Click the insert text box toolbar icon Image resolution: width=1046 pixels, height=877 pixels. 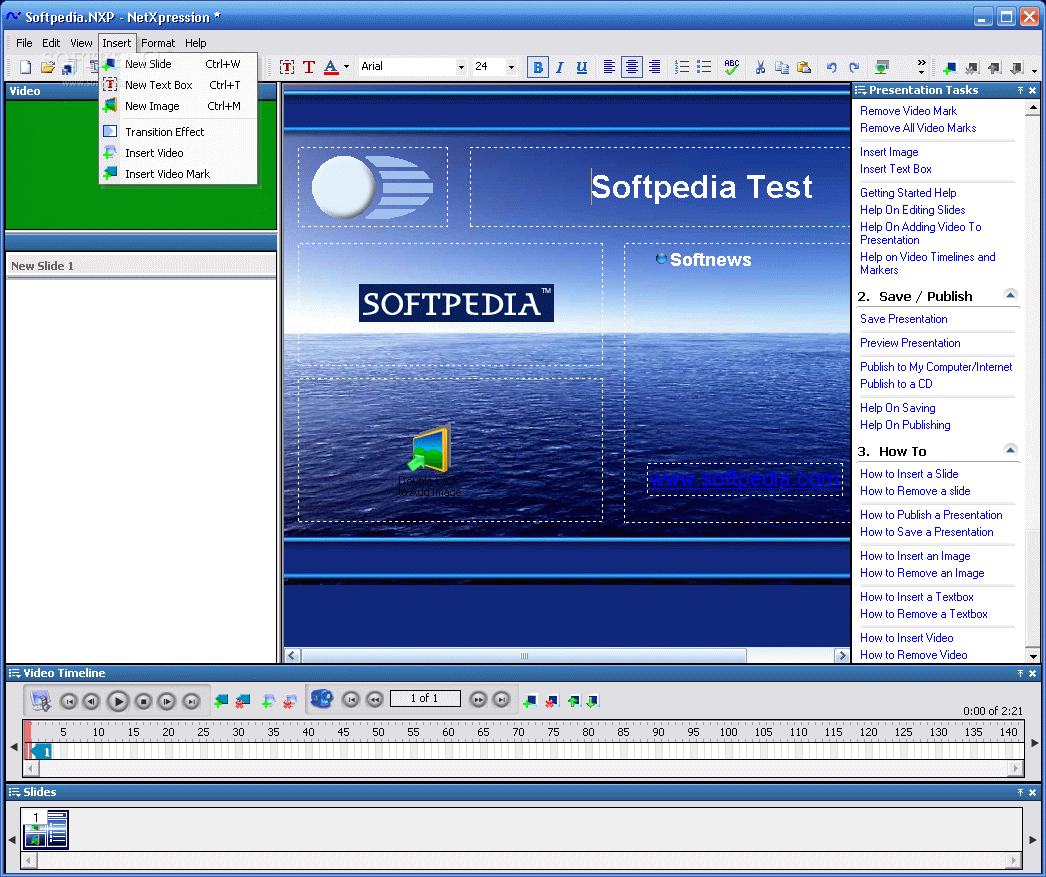287,67
